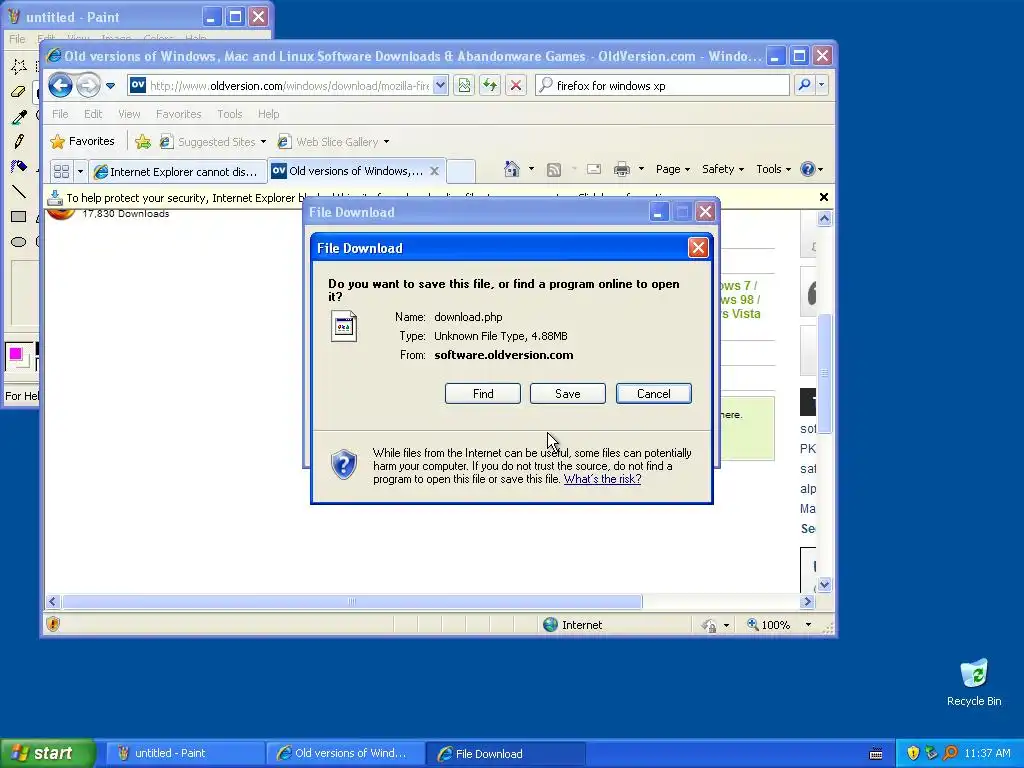Click vertical scrollbar down arrow
Viewport: 1024px width, 768px height.
824,584
